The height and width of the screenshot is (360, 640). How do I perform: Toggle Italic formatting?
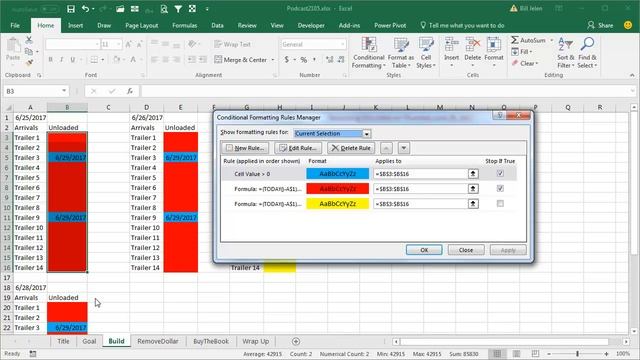61,60
